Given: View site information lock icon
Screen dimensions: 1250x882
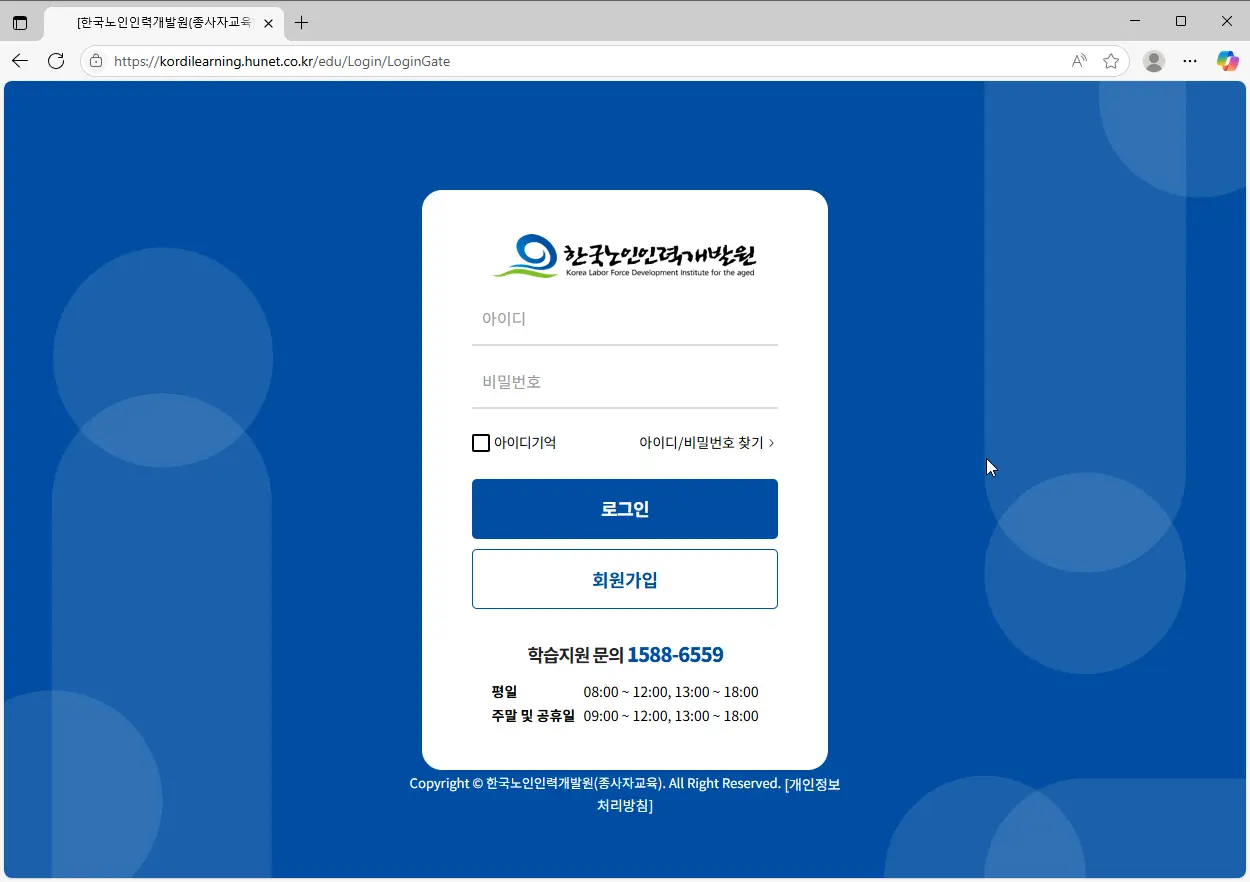Looking at the screenshot, I should (96, 61).
